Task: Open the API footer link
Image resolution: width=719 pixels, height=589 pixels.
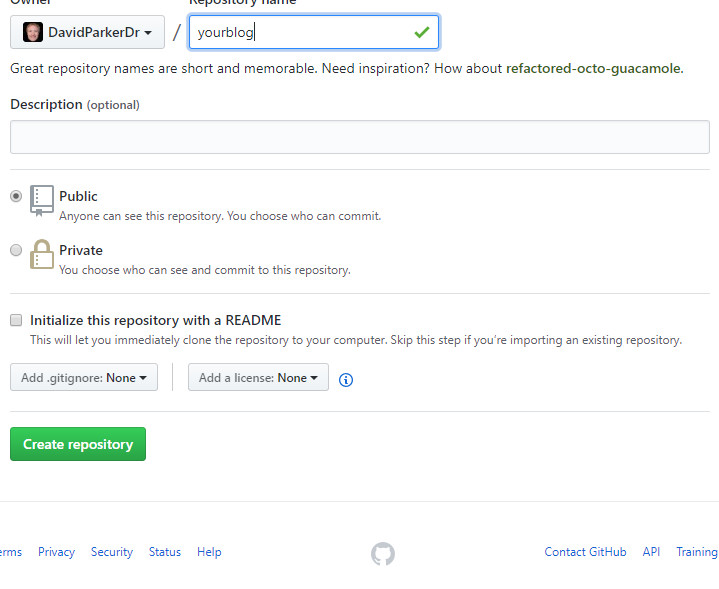Action: (x=651, y=552)
